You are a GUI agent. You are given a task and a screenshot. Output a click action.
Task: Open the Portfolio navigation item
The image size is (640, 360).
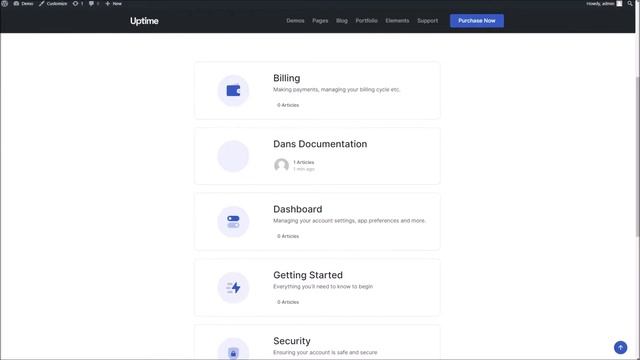coord(366,20)
